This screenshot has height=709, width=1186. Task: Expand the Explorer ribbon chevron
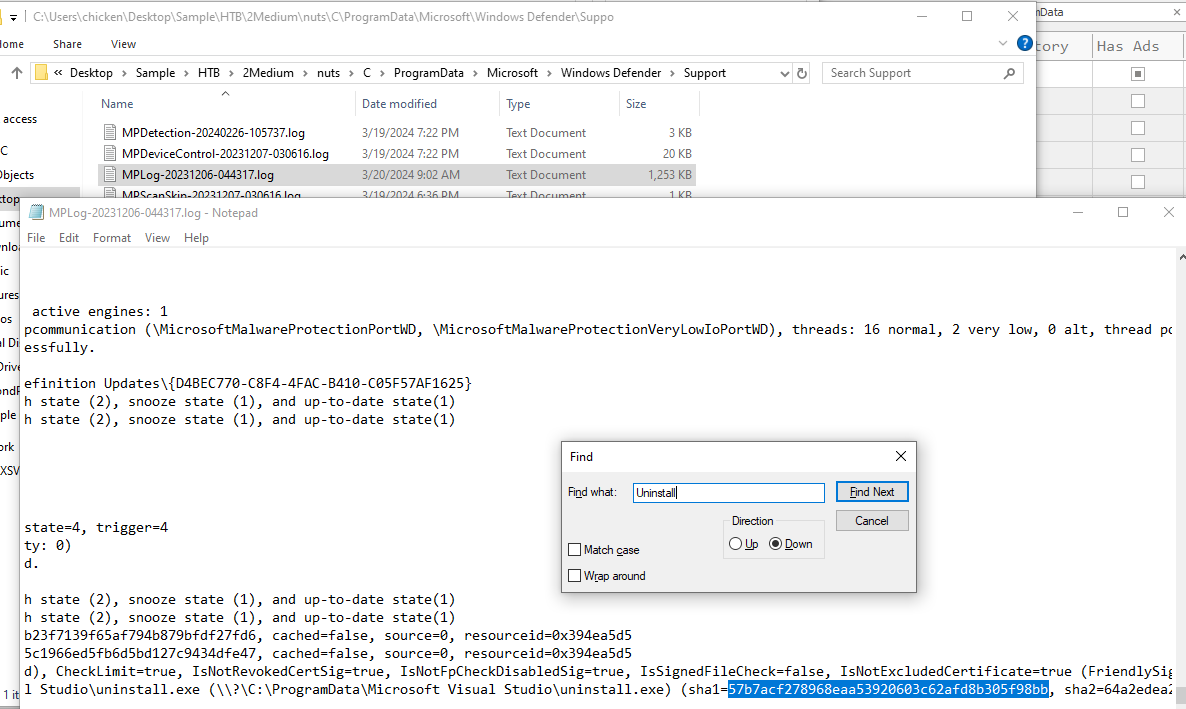(x=1005, y=44)
